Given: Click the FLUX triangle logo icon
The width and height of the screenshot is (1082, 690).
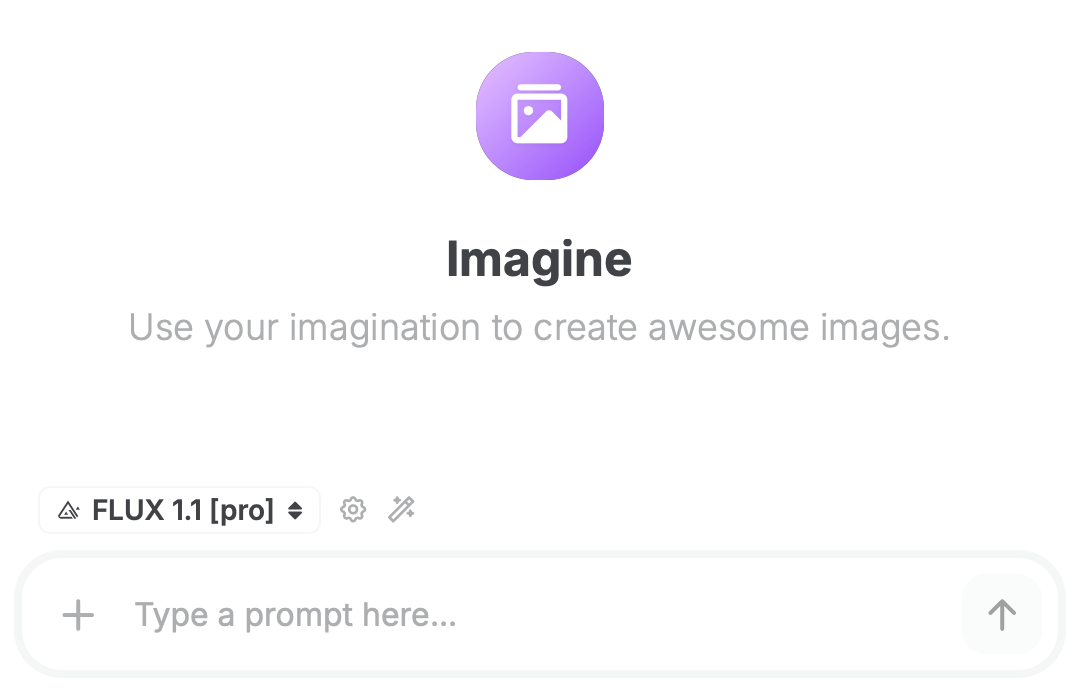Looking at the screenshot, I should point(68,511).
